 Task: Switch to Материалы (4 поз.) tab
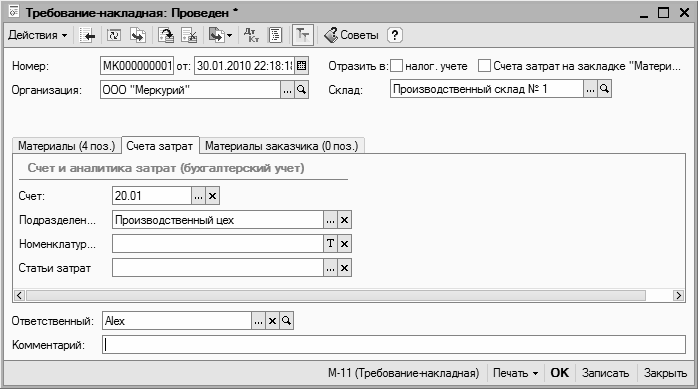[x=67, y=146]
